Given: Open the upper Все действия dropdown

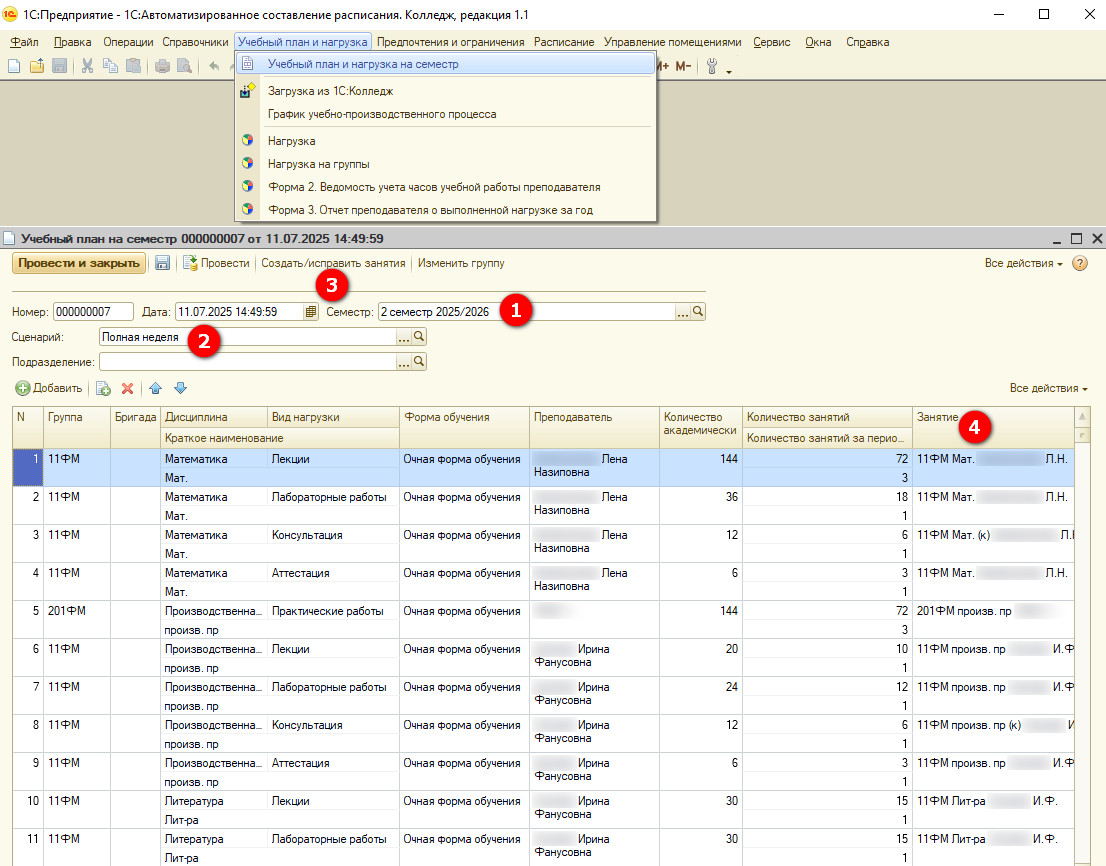Looking at the screenshot, I should coord(1023,263).
